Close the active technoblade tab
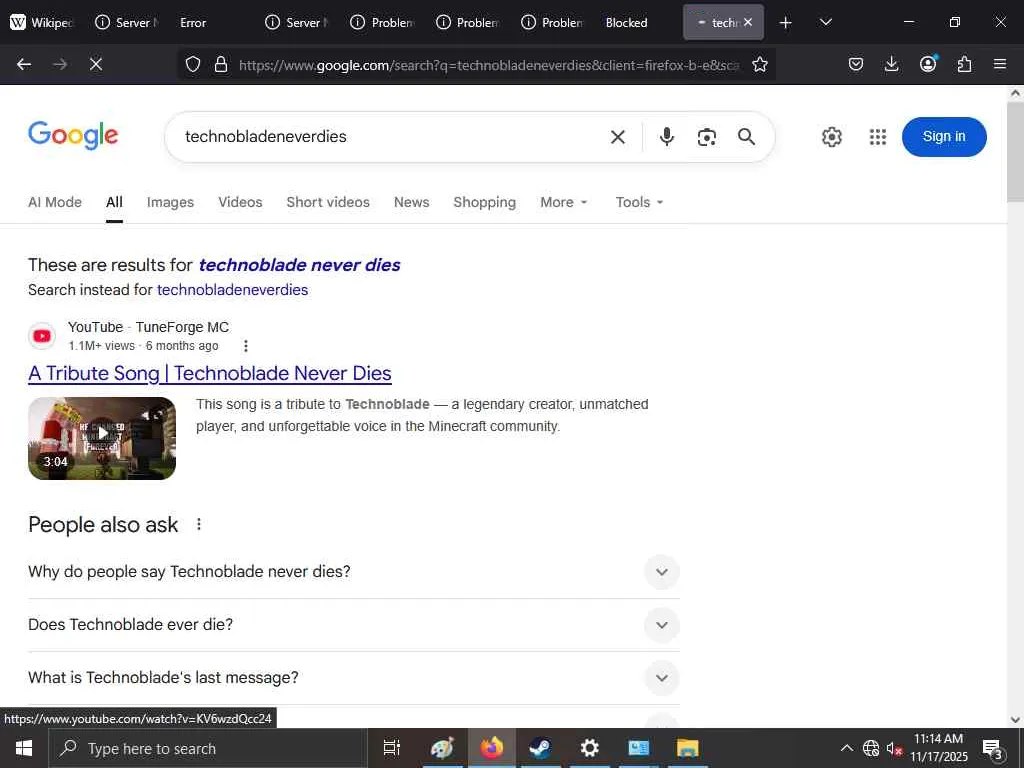This screenshot has height=768, width=1024. click(748, 22)
